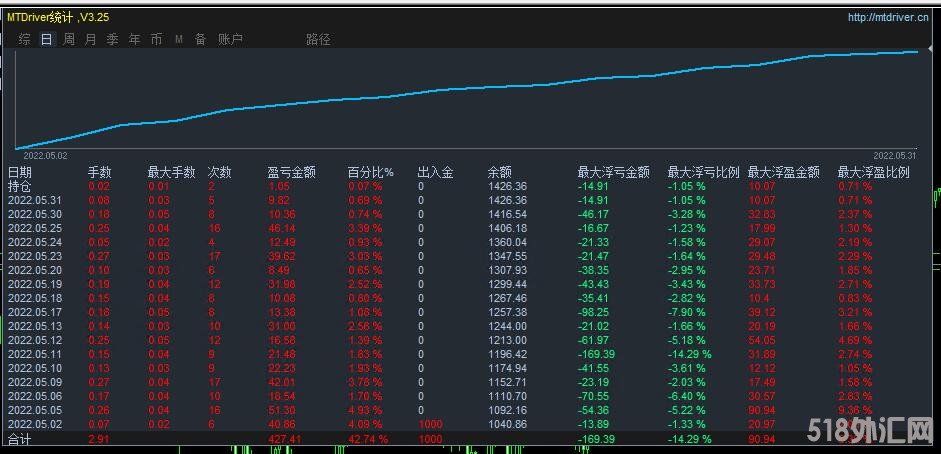The height and width of the screenshot is (454, 941).
Task: Click the M tab in toolbar
Action: point(178,39)
